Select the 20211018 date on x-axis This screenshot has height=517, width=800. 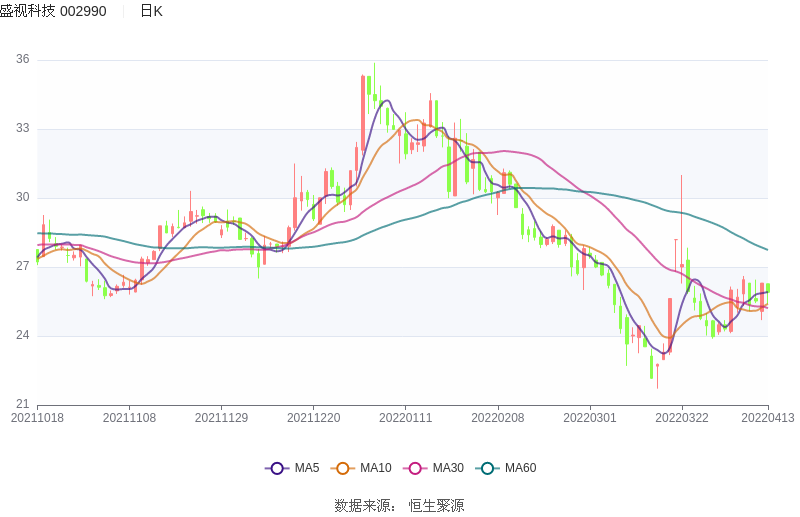click(x=37, y=418)
